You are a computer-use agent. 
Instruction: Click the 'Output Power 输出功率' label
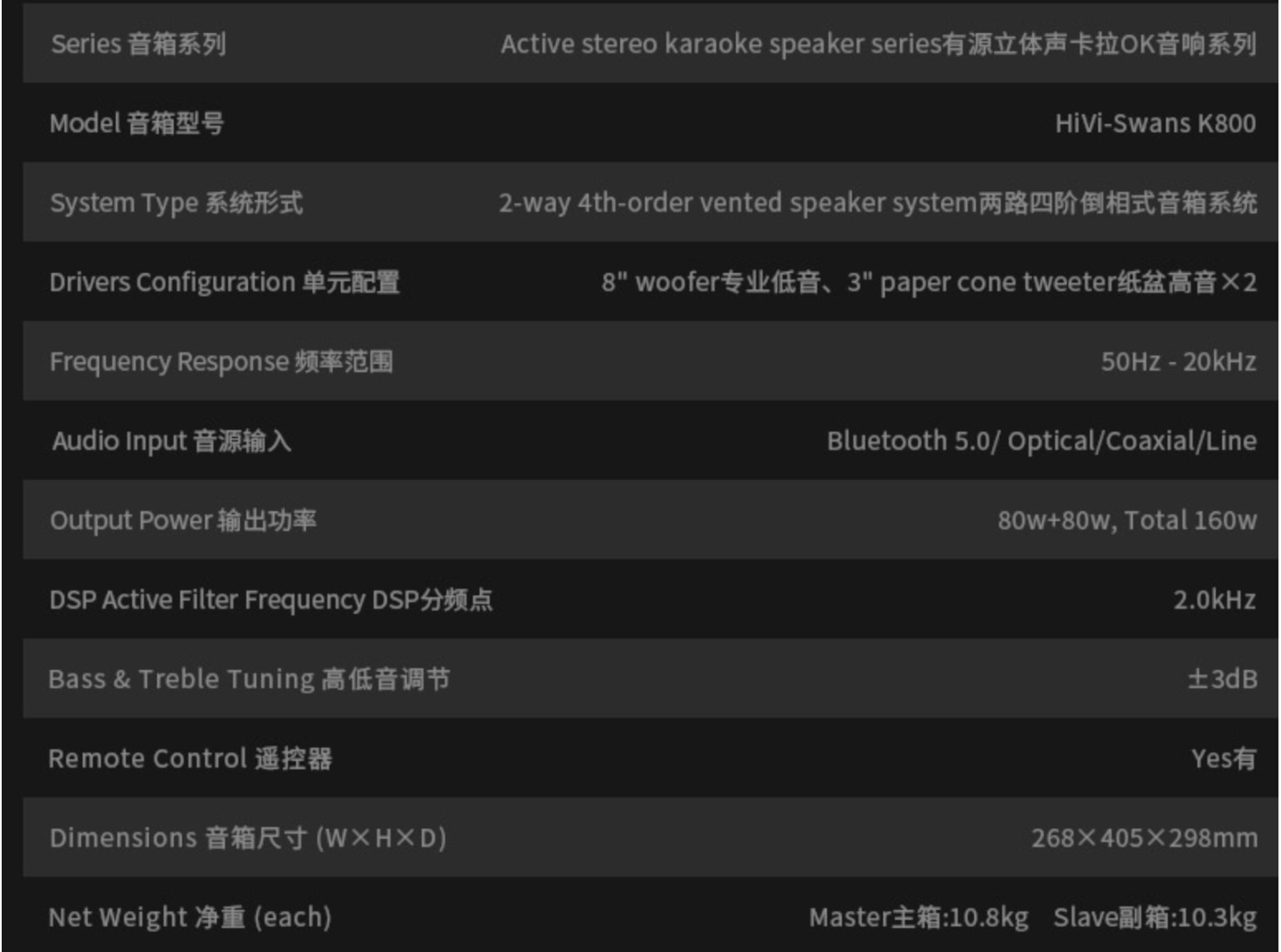click(x=183, y=520)
